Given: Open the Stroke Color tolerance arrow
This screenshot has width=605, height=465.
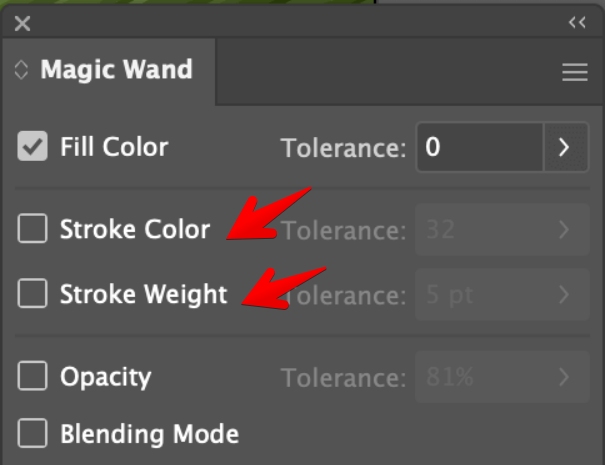Looking at the screenshot, I should (565, 230).
